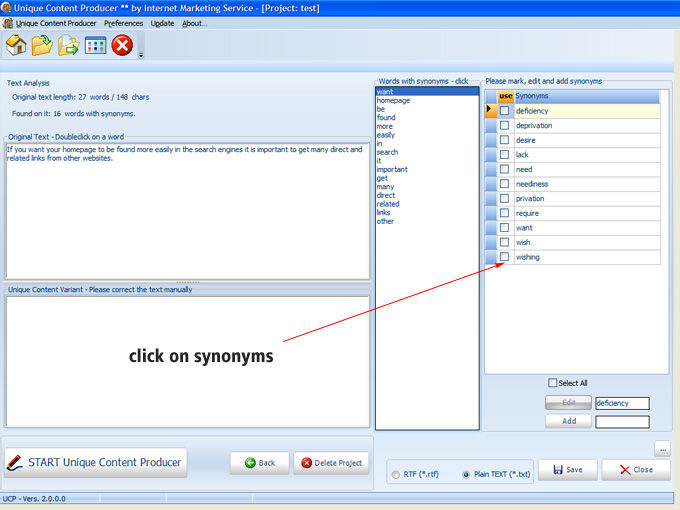Choose Plain TEXT (*.txt) output format
680x510 pixels.
coord(466,474)
